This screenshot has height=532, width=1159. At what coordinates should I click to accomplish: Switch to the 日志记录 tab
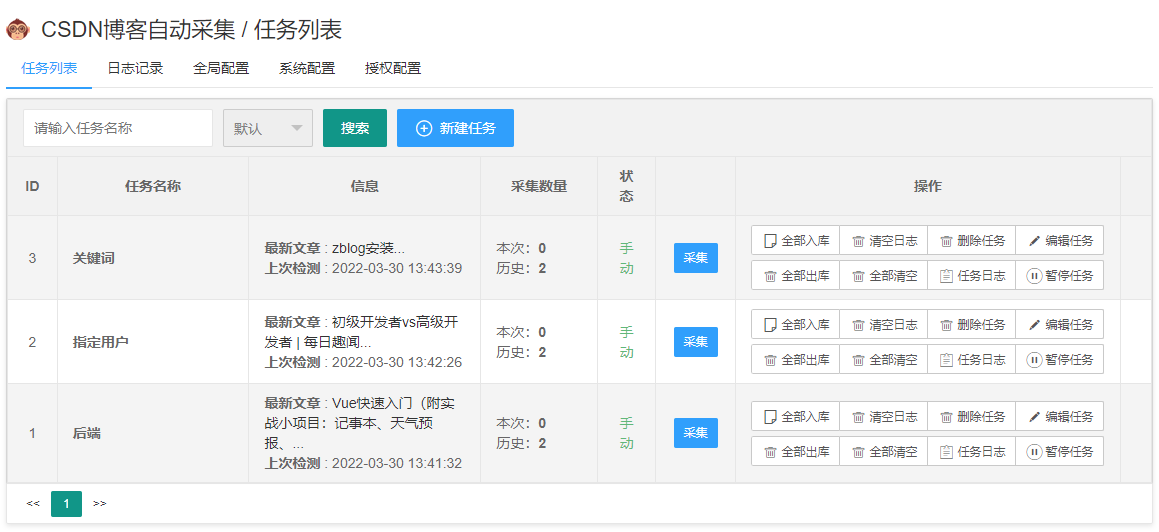point(135,69)
